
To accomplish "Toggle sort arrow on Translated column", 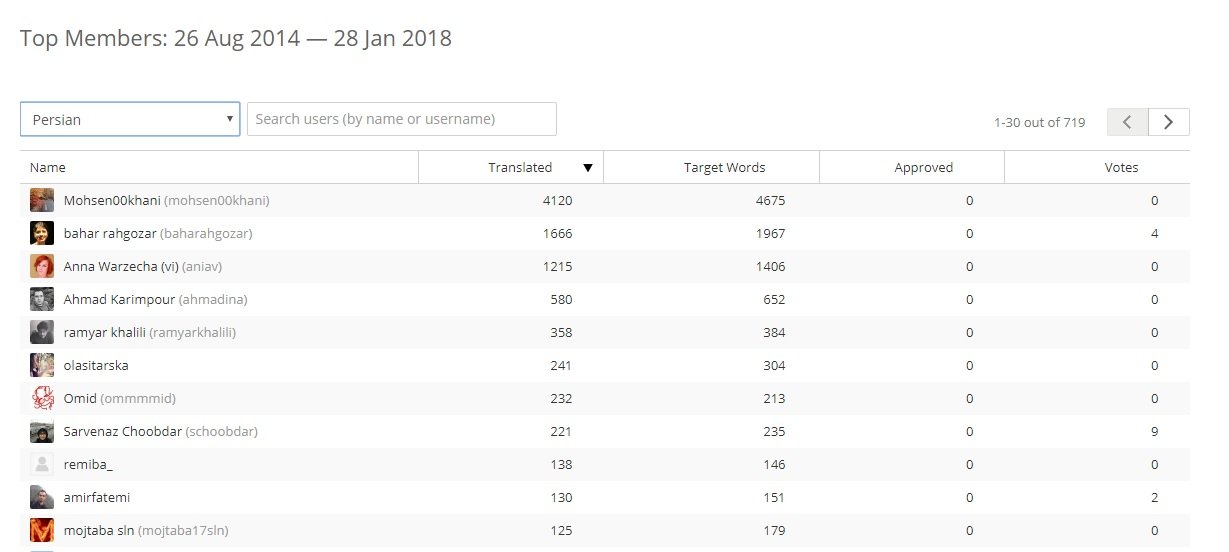I will pyautogui.click(x=588, y=168).
